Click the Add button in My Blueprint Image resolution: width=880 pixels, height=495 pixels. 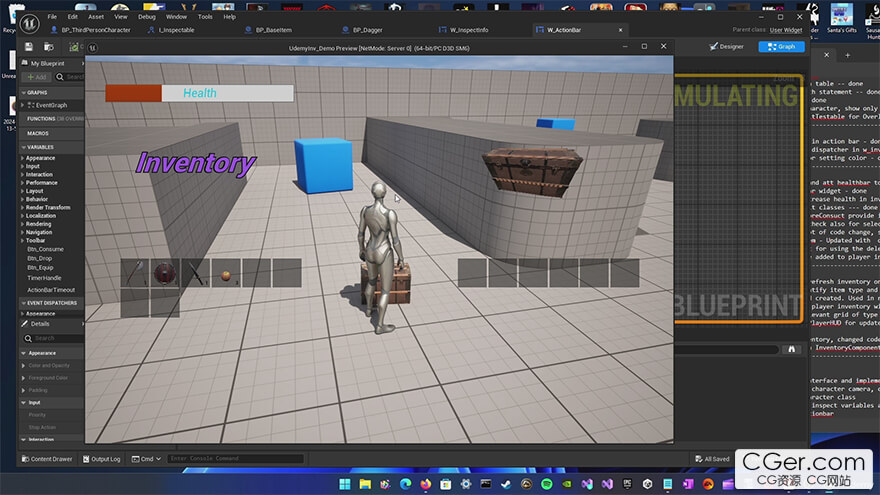pos(36,77)
